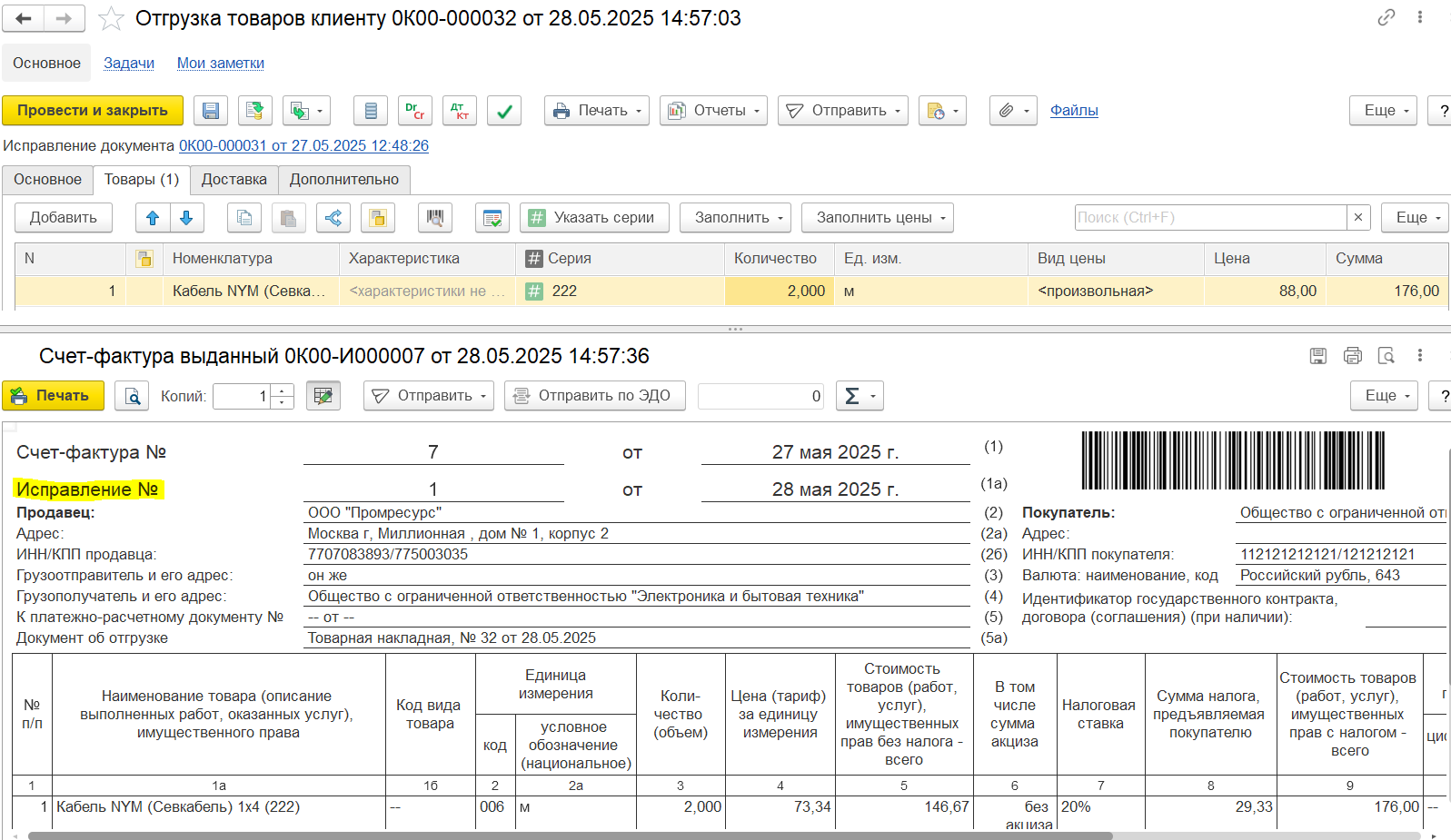Add document to favorites with star
1451x840 pixels.
(x=111, y=19)
